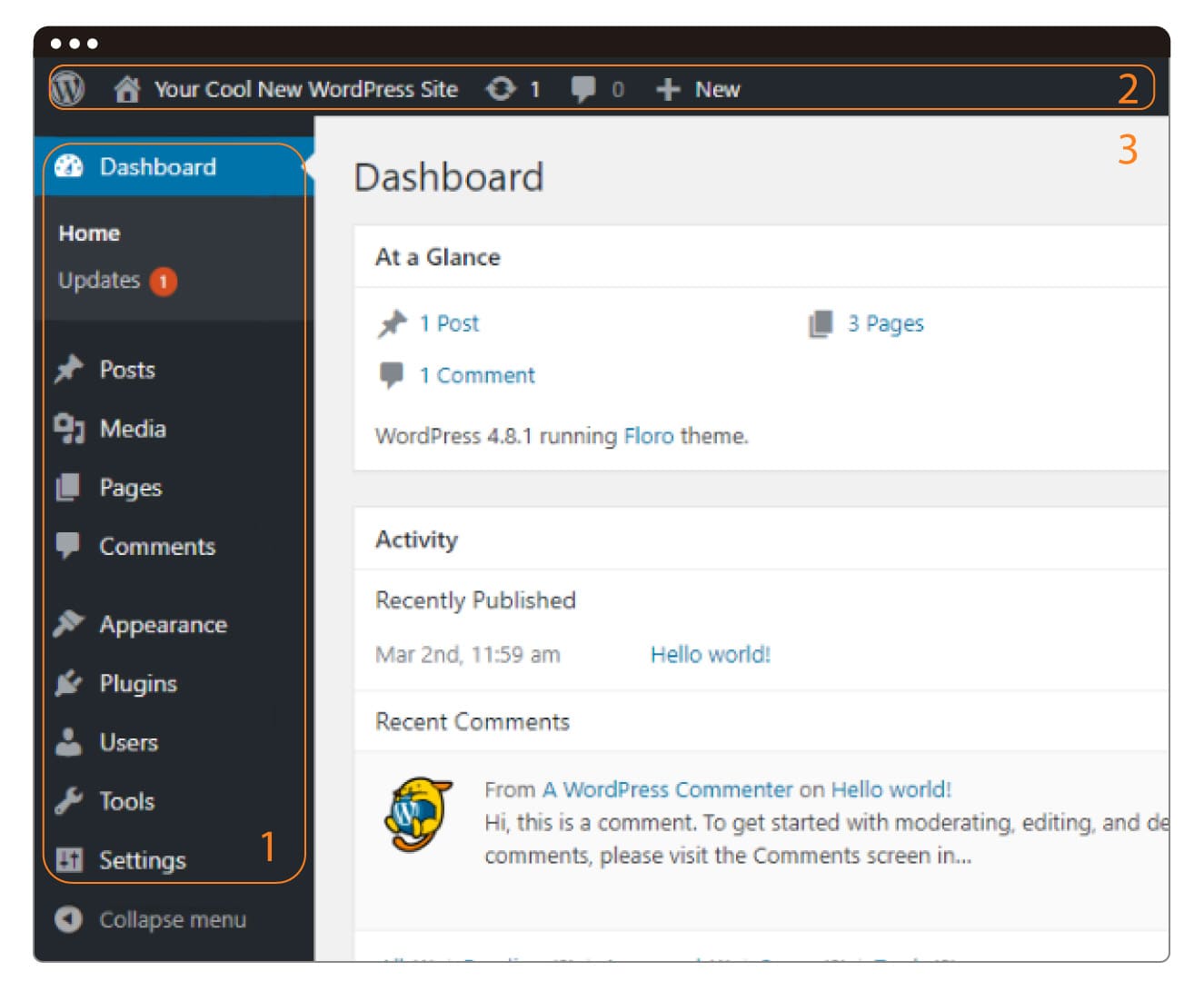1204x991 pixels.
Task: Click the Collapse menu arrow icon
Action: pyautogui.click(x=68, y=919)
